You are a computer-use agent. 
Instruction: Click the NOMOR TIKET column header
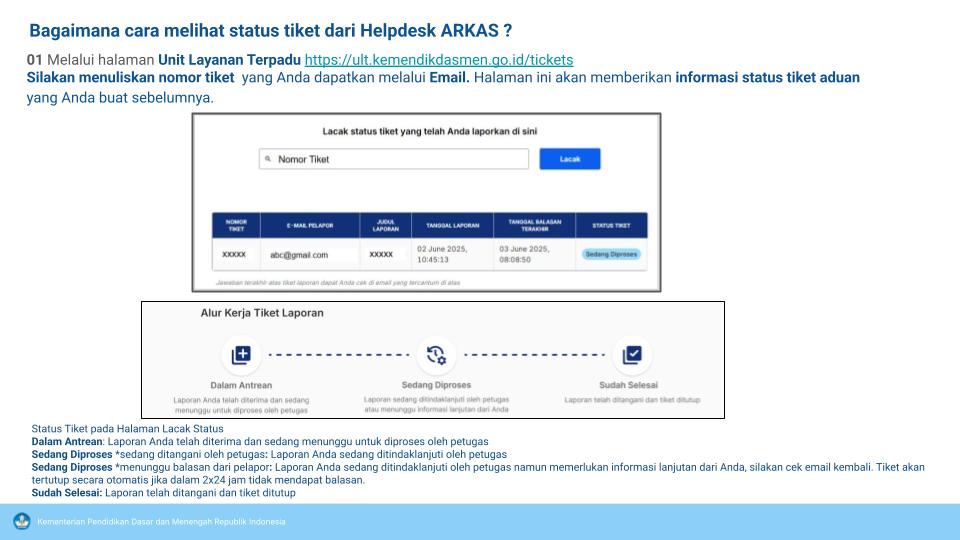[x=236, y=225]
